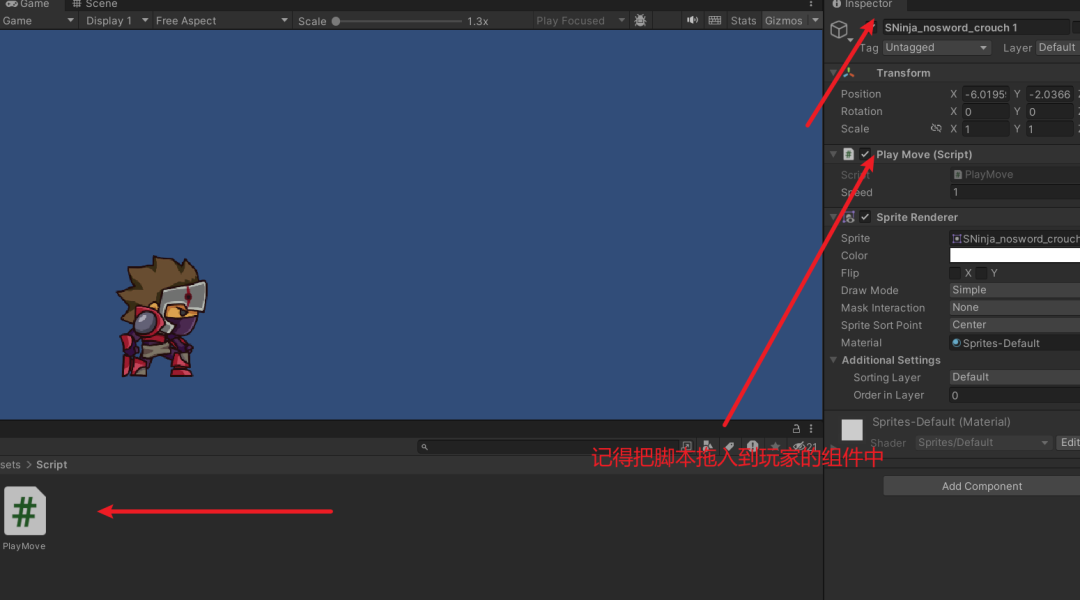Image resolution: width=1080 pixels, height=600 pixels.
Task: Toggle the Gizmos button
Action: [784, 21]
